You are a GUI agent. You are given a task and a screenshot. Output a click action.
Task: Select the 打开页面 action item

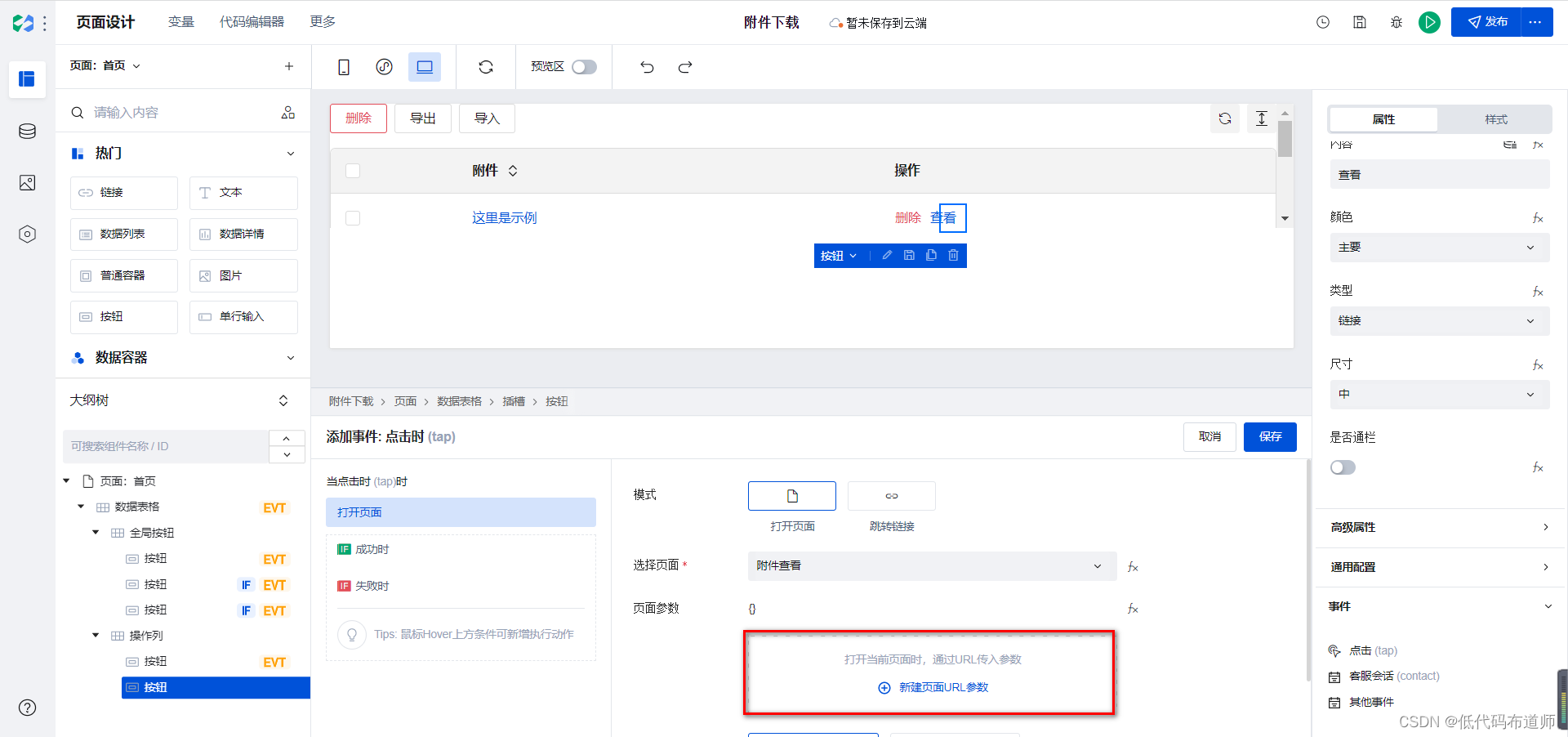coord(461,512)
